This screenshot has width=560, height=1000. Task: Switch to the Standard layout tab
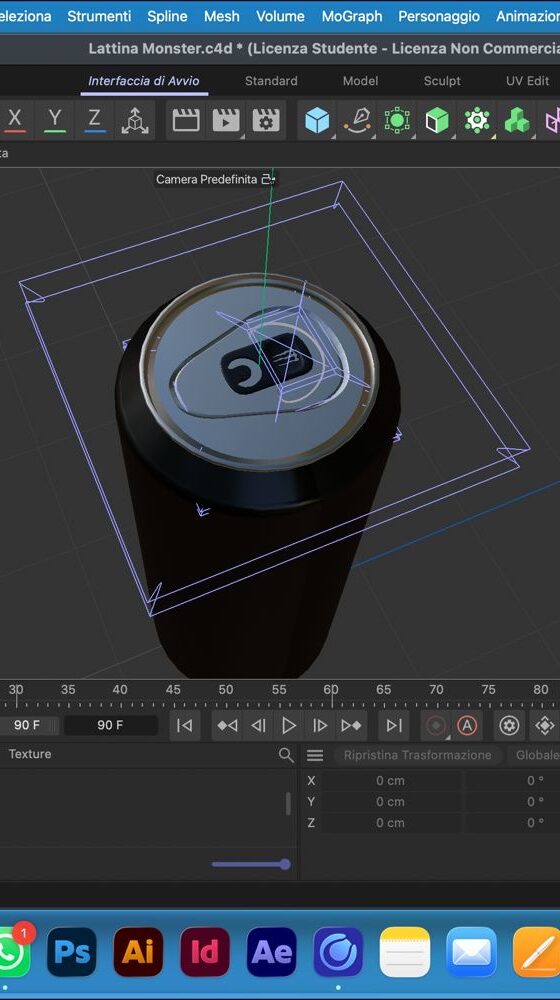tap(271, 81)
